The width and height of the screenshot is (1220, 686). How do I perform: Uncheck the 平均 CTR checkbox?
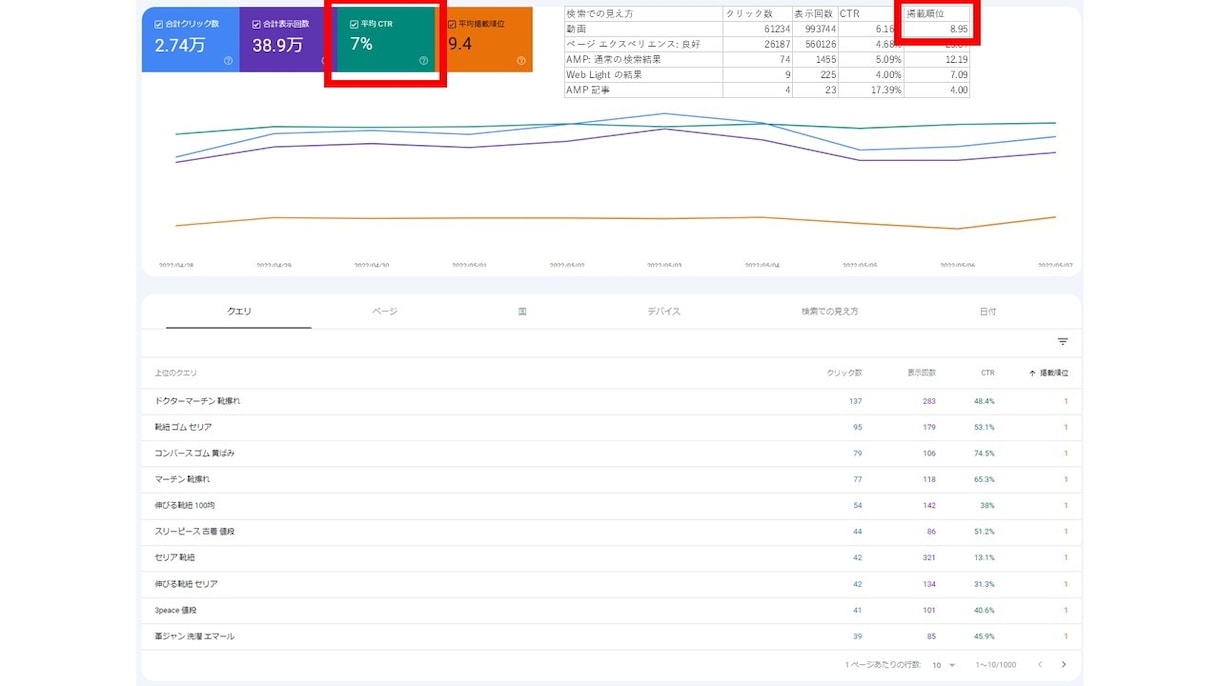(354, 24)
